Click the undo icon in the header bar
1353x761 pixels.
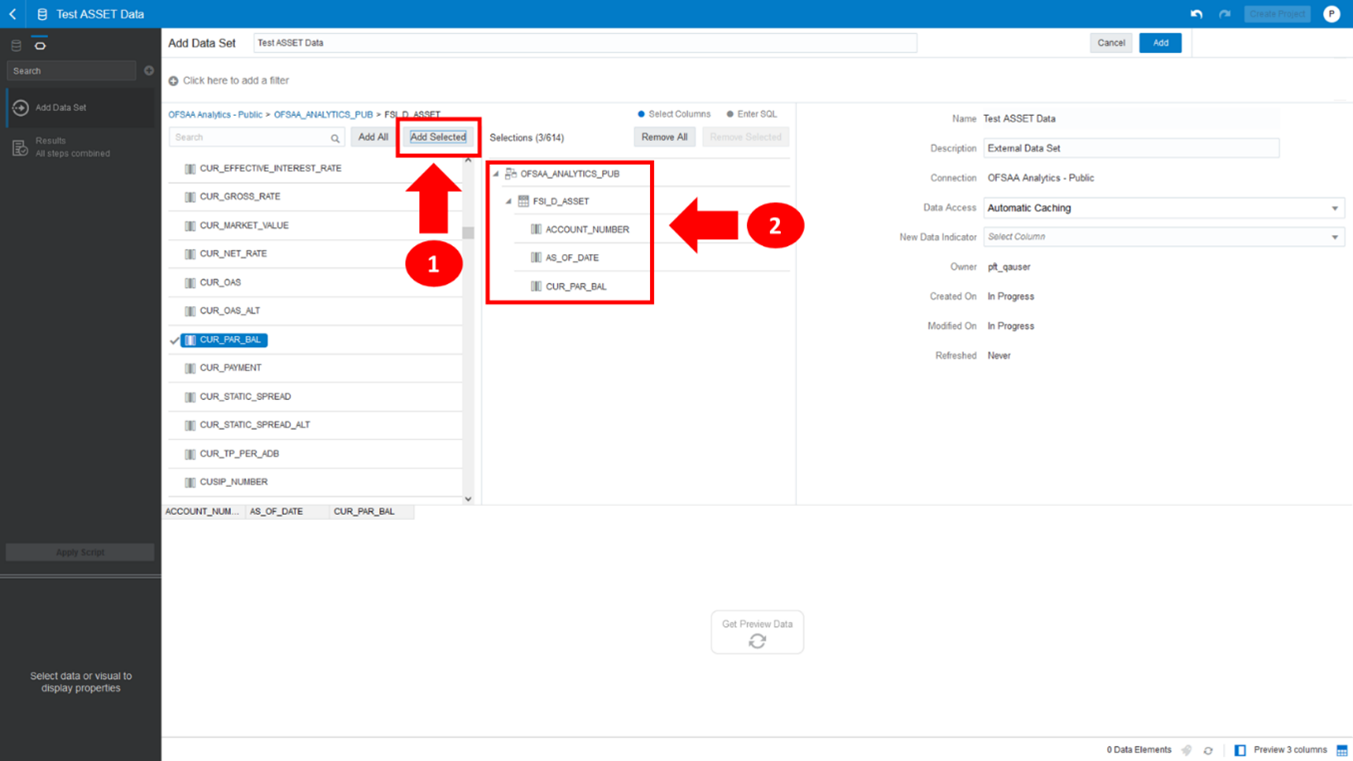point(1197,13)
